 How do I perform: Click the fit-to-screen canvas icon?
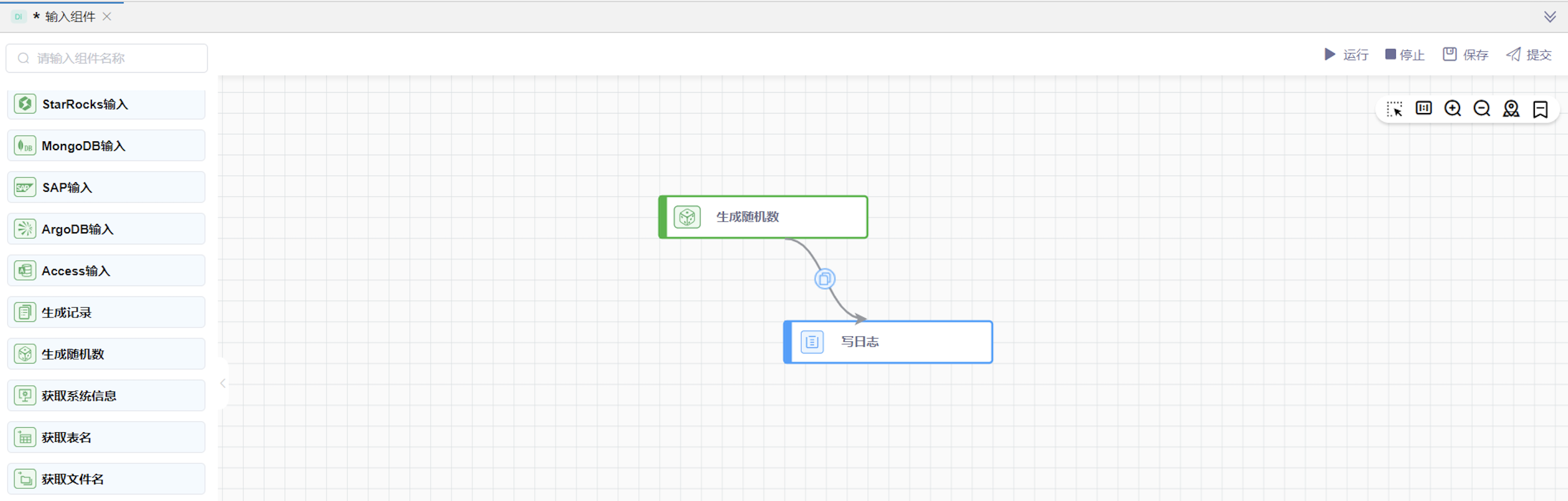click(1423, 109)
